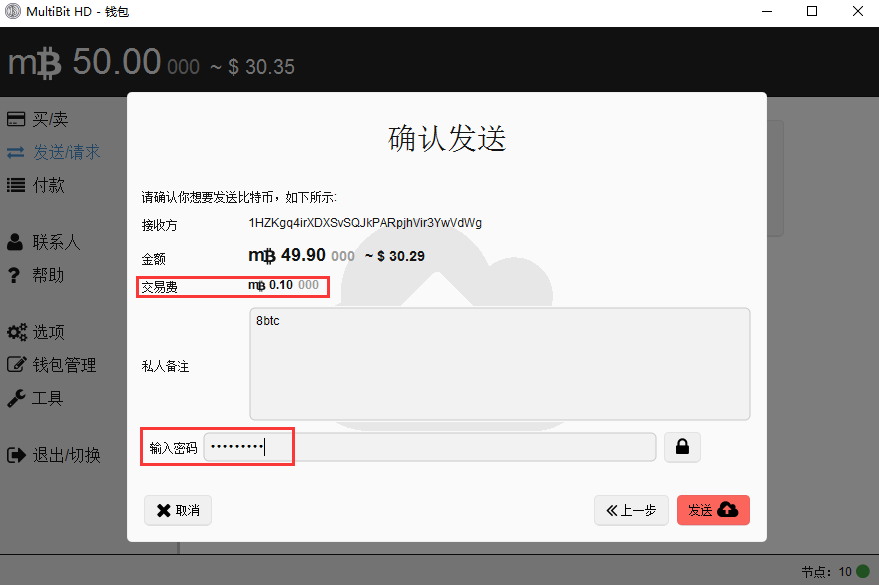Select 发送/请求 in the sidebar

[66, 152]
